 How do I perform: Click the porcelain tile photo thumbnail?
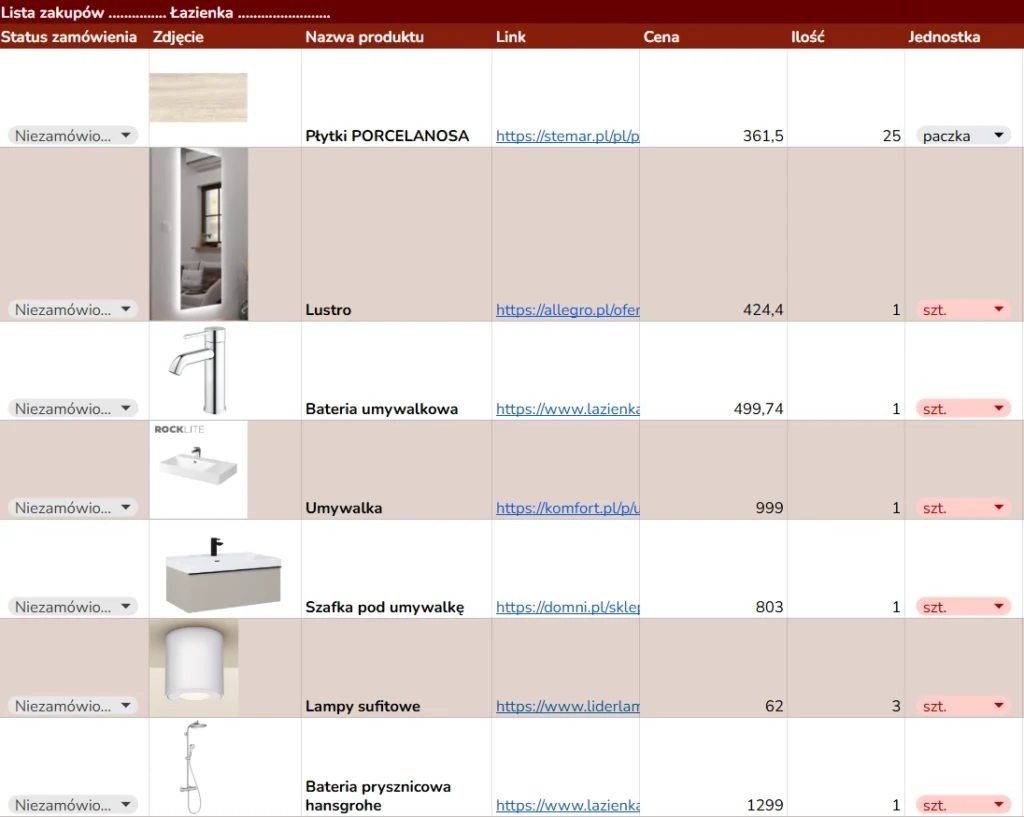198,97
